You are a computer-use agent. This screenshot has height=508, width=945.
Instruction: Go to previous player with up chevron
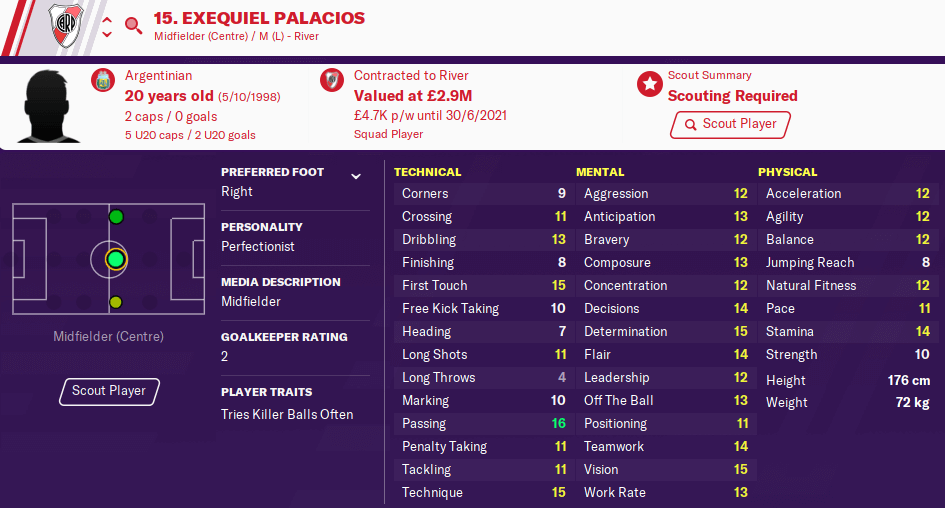pos(107,20)
